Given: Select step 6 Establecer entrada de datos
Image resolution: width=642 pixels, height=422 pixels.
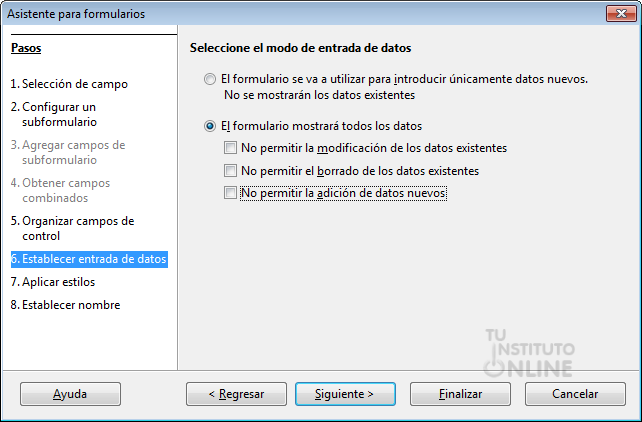Looking at the screenshot, I should pyautogui.click(x=88, y=259).
